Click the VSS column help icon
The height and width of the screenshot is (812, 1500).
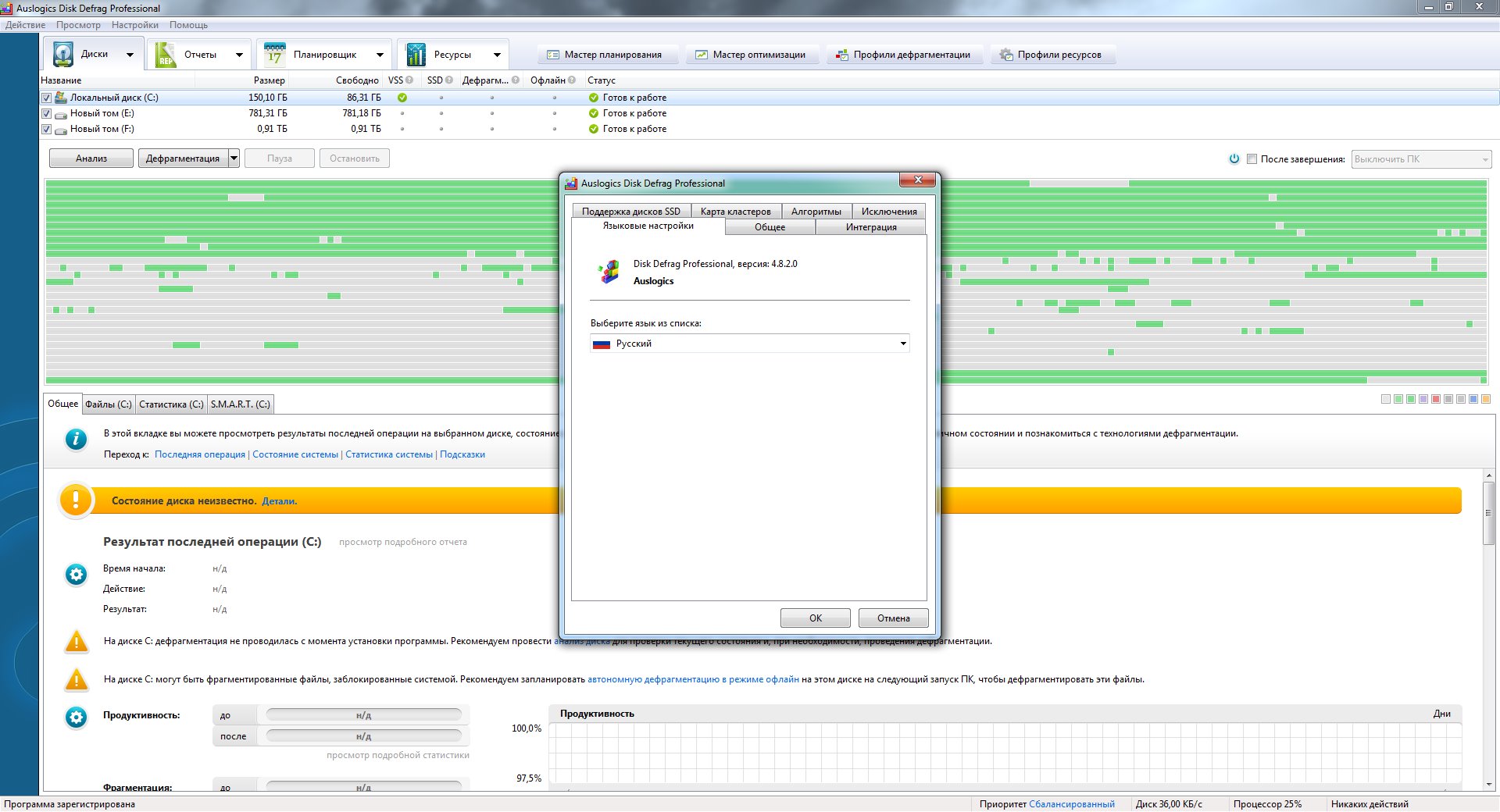[x=409, y=80]
